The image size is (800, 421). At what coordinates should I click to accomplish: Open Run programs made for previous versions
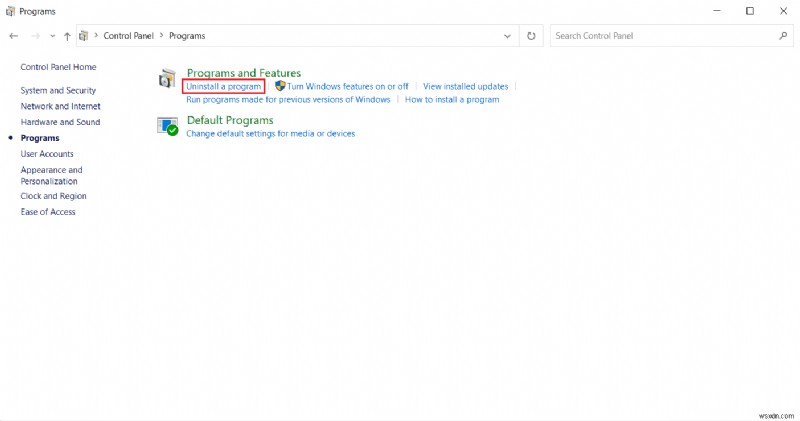point(288,100)
